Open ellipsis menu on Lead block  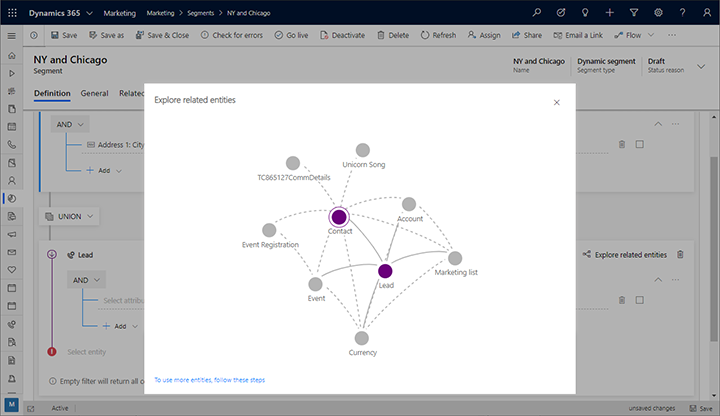click(x=675, y=280)
